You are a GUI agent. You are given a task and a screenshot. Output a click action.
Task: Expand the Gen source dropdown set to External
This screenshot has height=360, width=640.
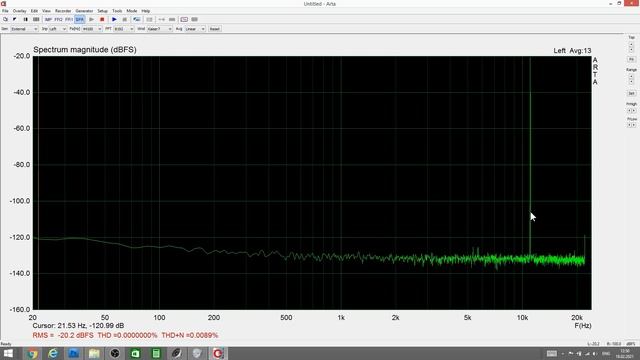point(24,29)
